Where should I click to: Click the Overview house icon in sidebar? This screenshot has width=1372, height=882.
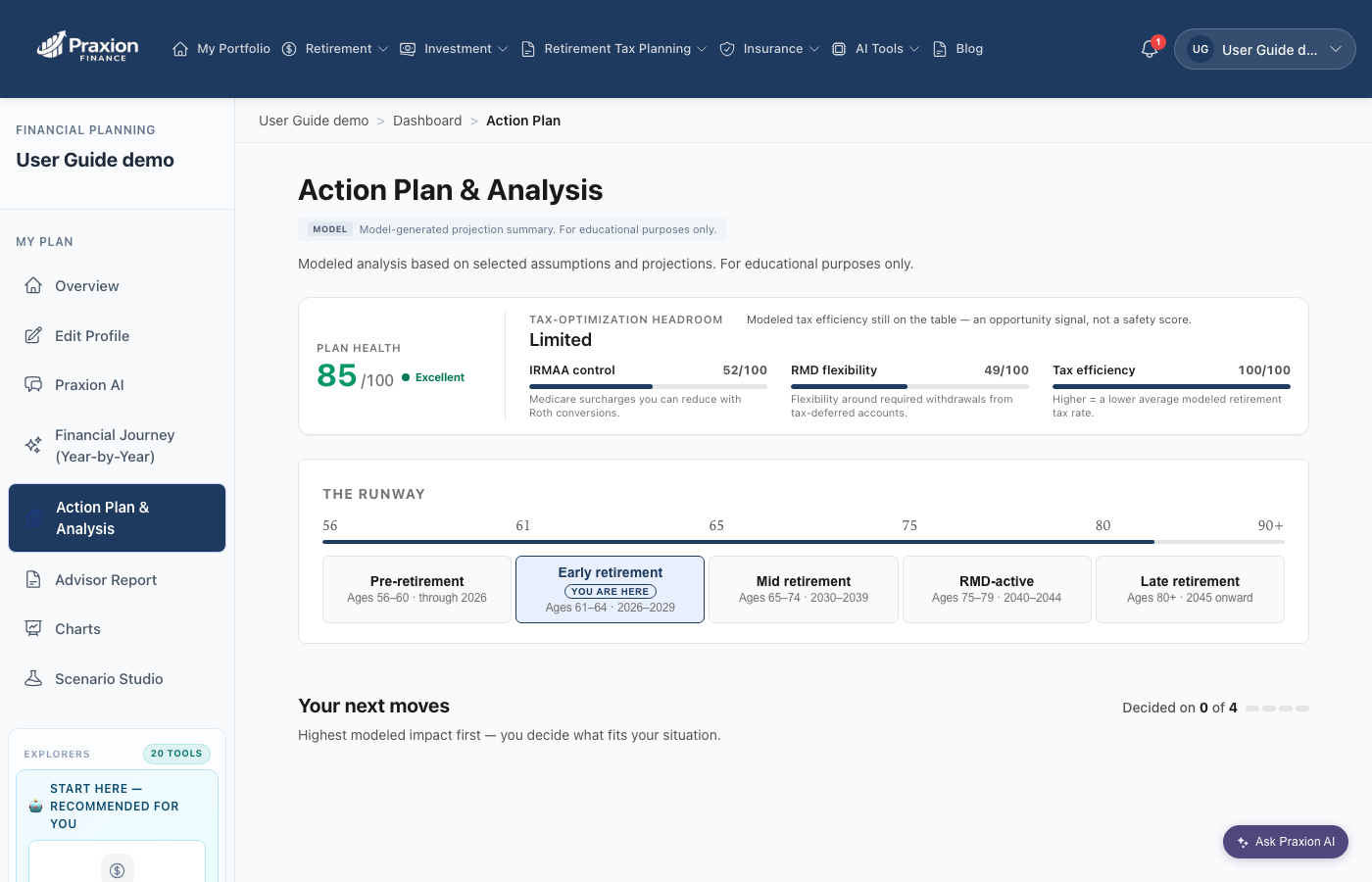[x=33, y=285]
